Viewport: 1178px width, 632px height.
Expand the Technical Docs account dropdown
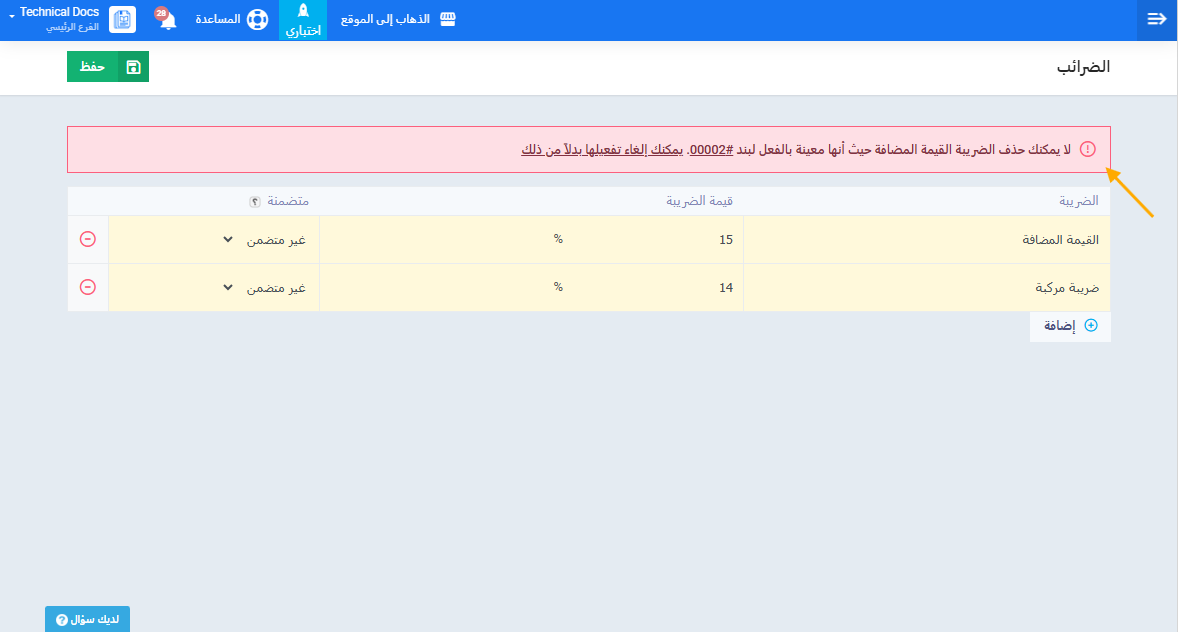54,20
